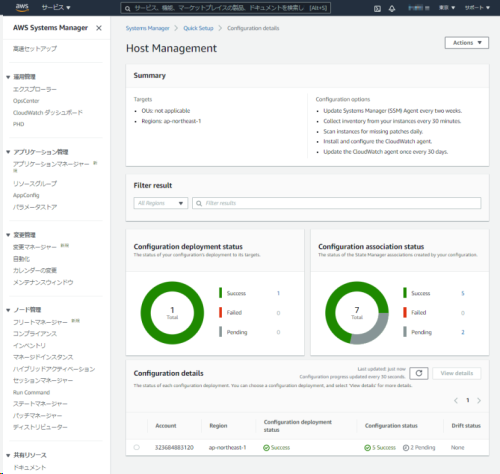
Task: Click the magnifier icon in top search bar
Action: click(128, 8)
